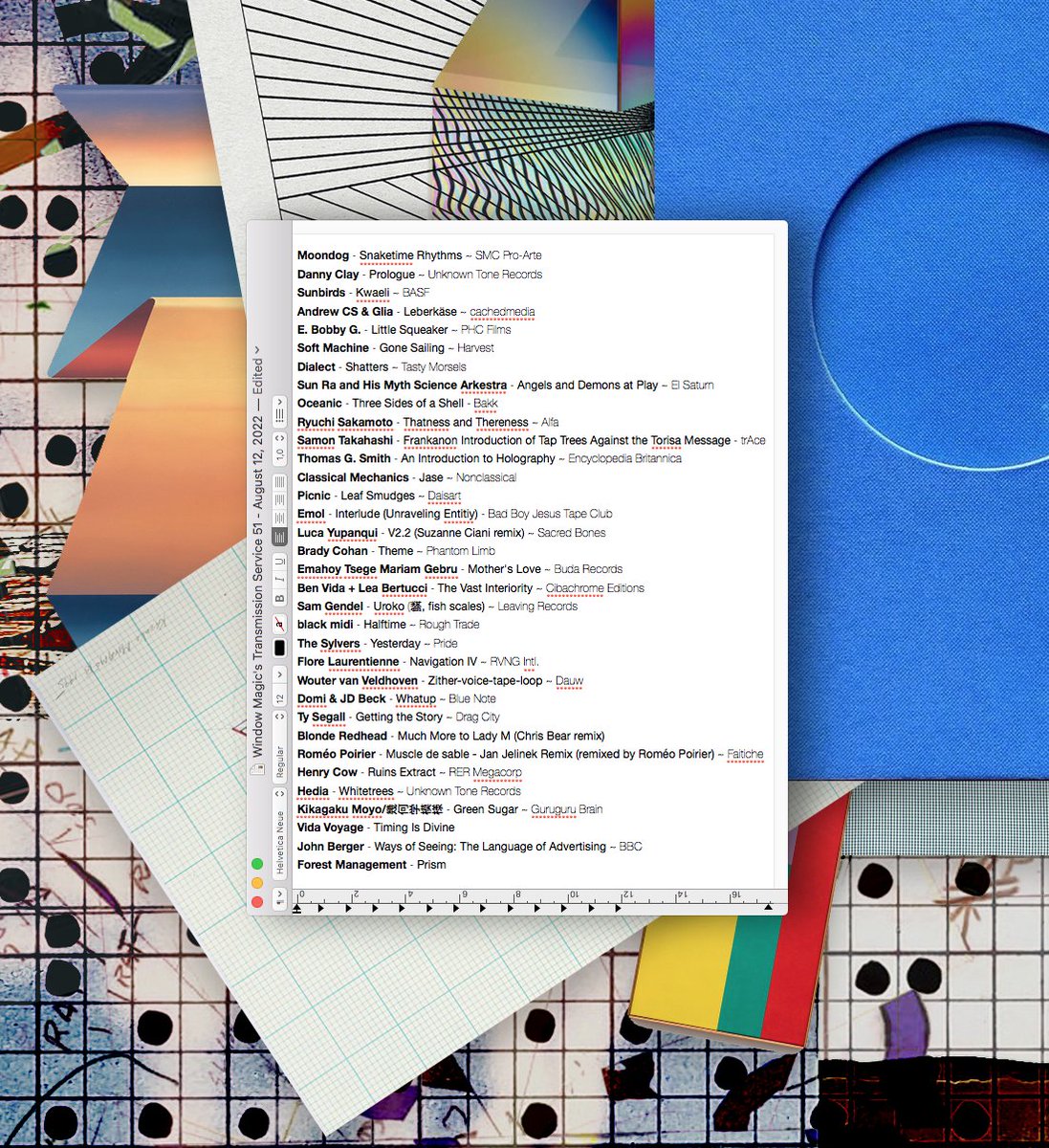
Task: Open the list bullets and numbering dropdown
Action: [279, 409]
